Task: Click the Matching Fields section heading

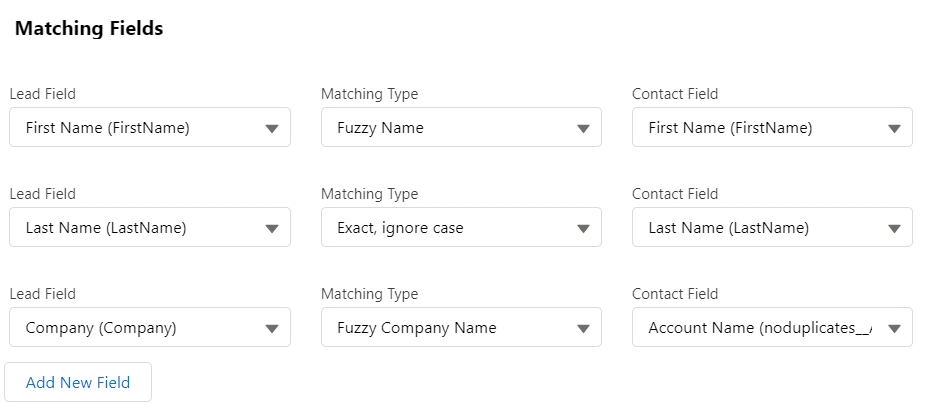Action: coord(89,29)
